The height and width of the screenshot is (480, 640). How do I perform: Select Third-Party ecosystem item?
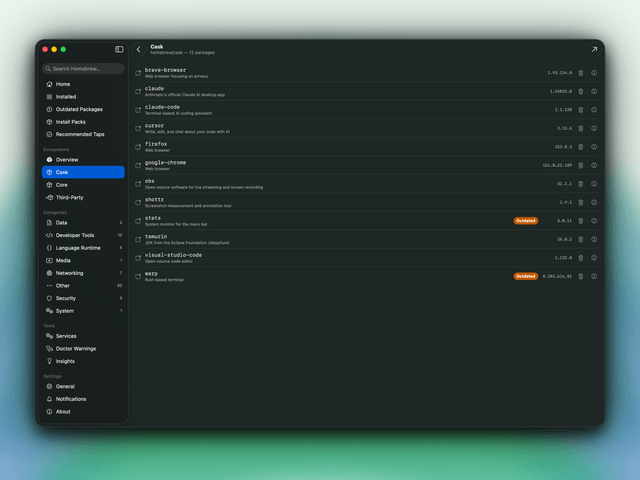(83, 198)
